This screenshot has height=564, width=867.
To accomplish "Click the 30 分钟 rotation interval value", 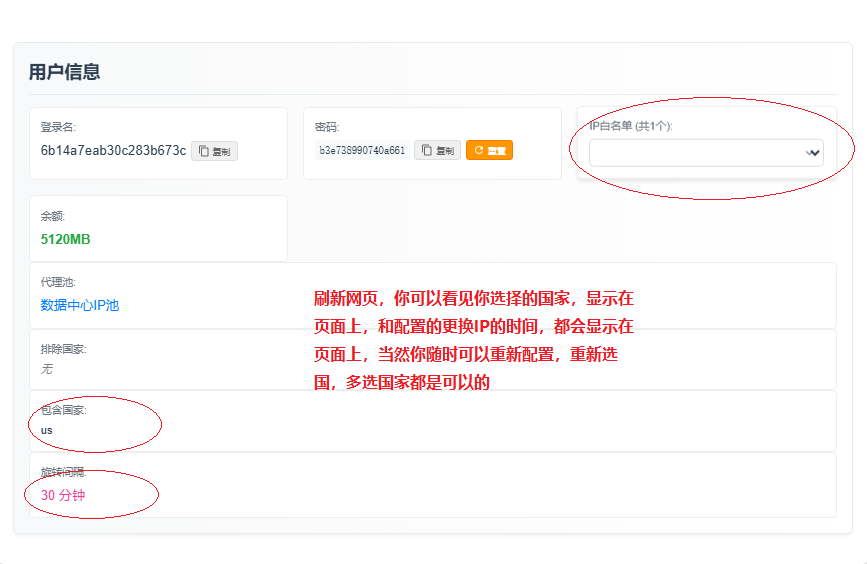I will click(64, 495).
